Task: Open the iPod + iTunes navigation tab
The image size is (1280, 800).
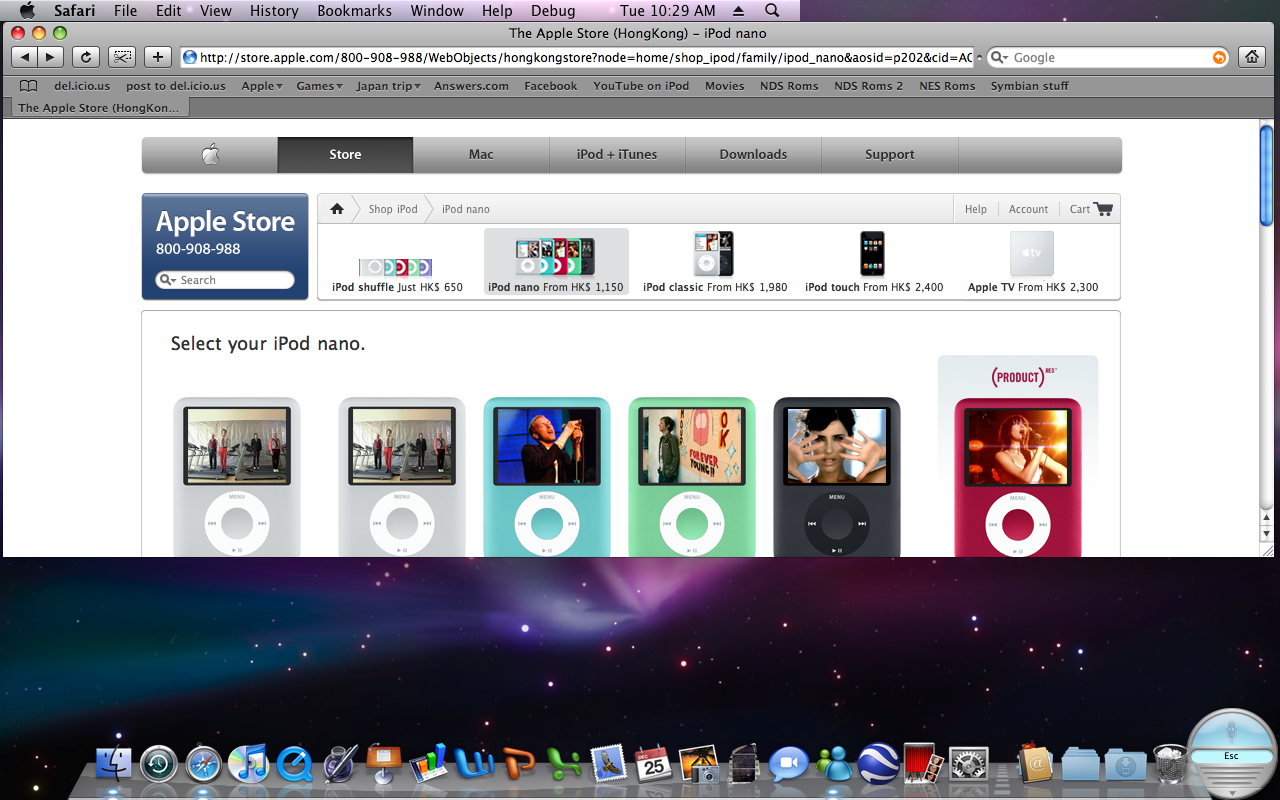Action: [x=617, y=155]
